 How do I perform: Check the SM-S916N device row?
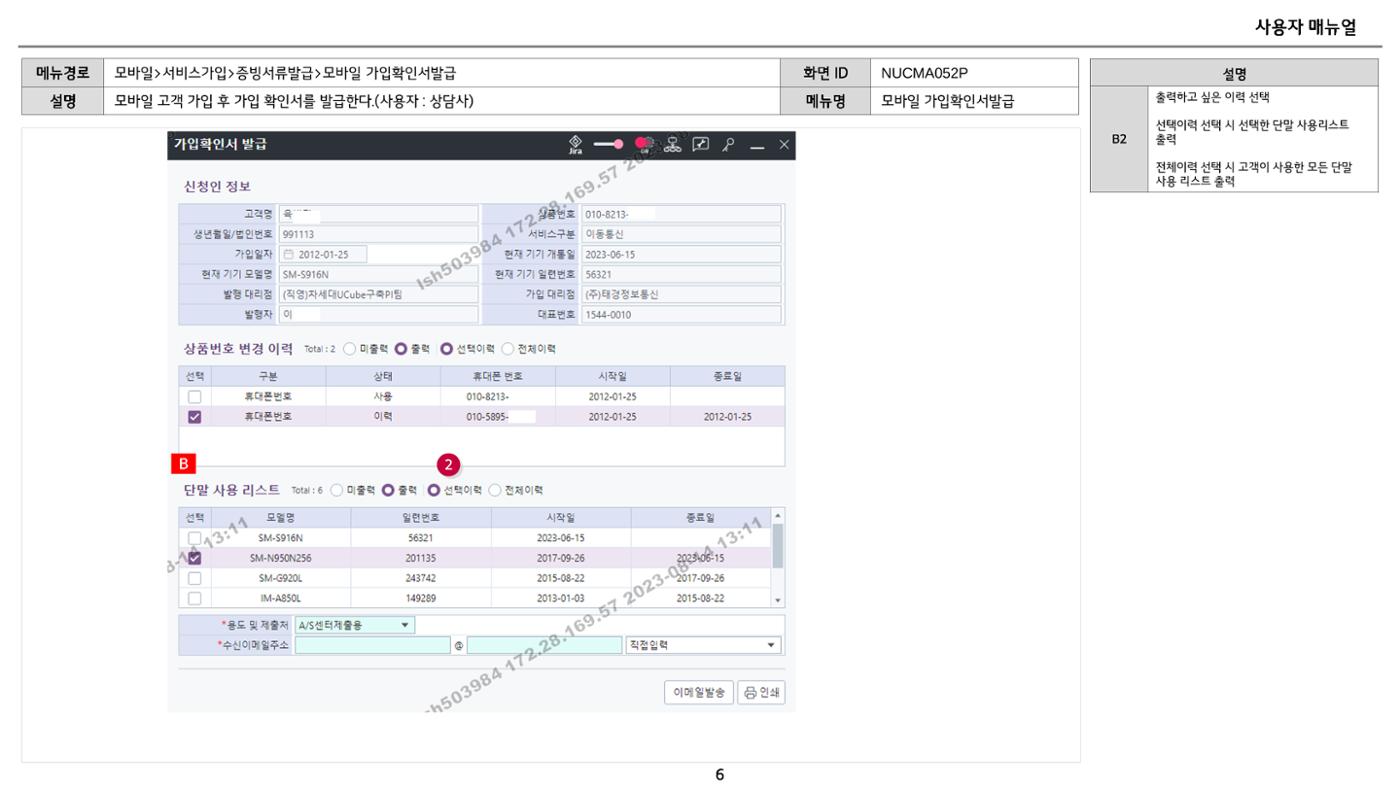(195, 538)
